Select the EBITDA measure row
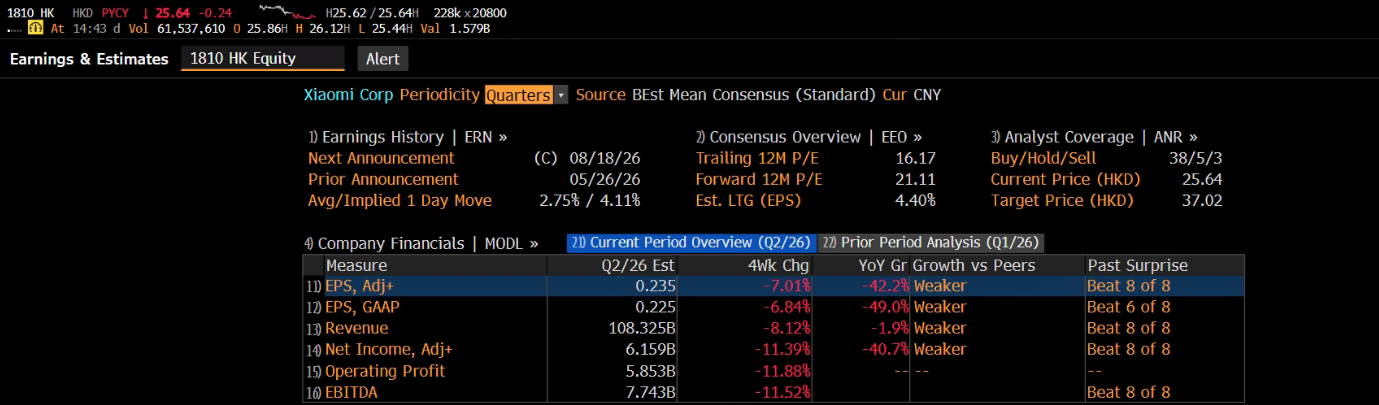The width and height of the screenshot is (1379, 405). point(774,392)
